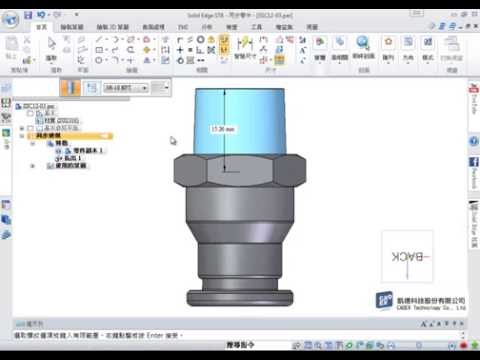The width and height of the screenshot is (480, 360).
Task: Open the Rectangle tool dropdown arrow
Action: click(106, 50)
